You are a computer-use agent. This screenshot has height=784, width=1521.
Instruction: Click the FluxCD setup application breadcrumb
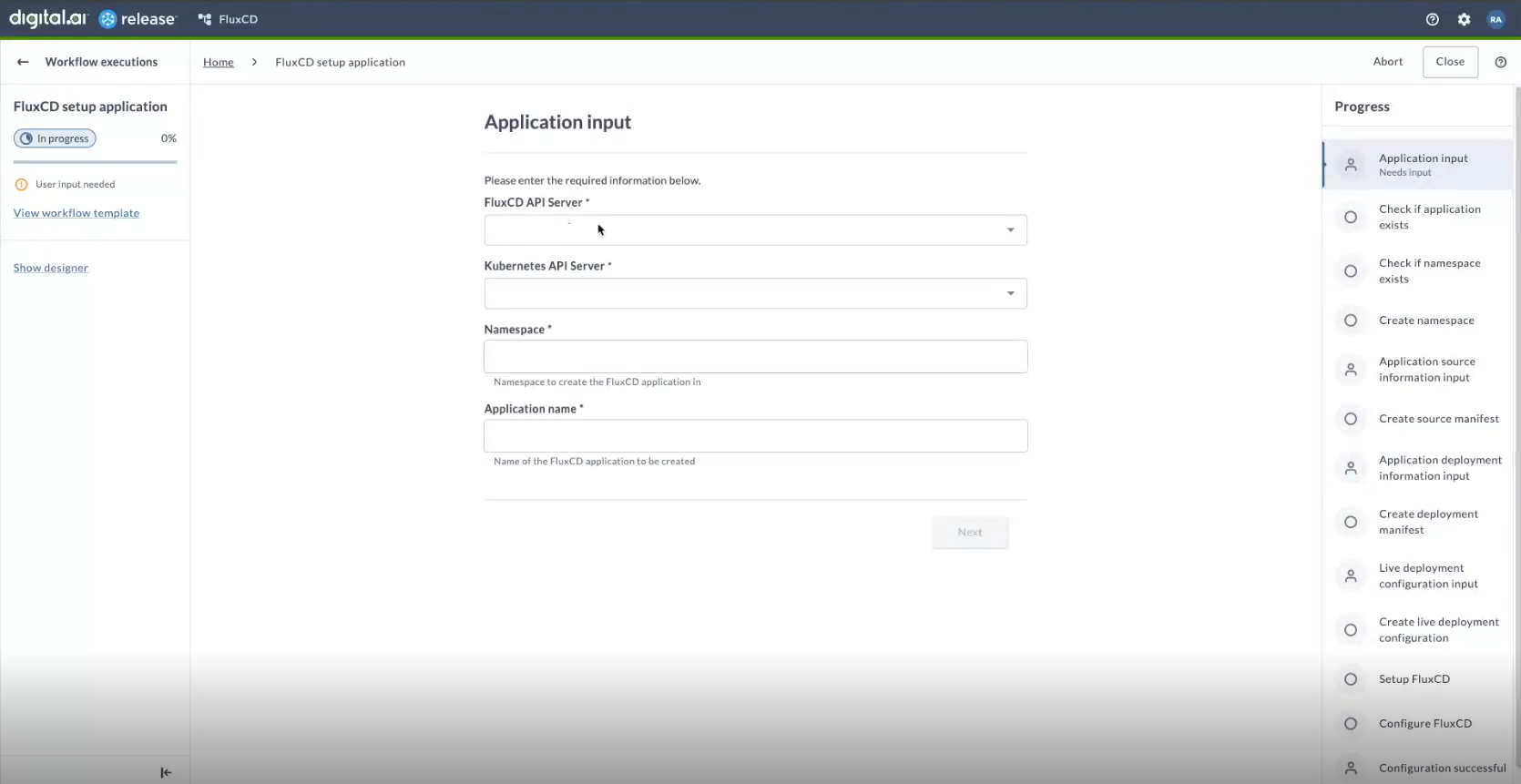coord(340,62)
